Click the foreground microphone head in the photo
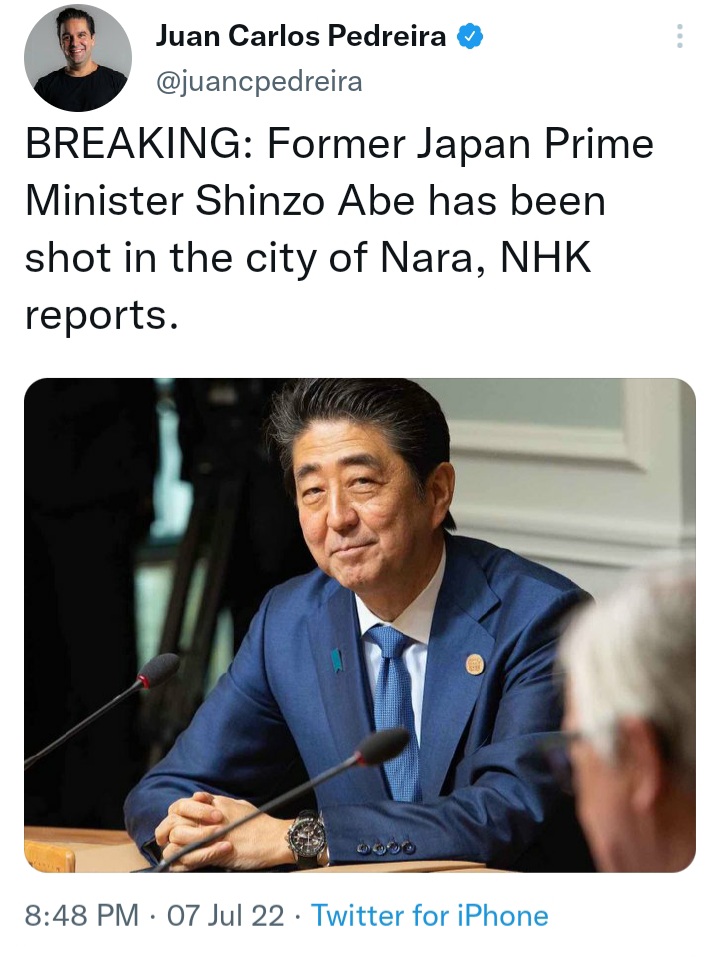 382,746
